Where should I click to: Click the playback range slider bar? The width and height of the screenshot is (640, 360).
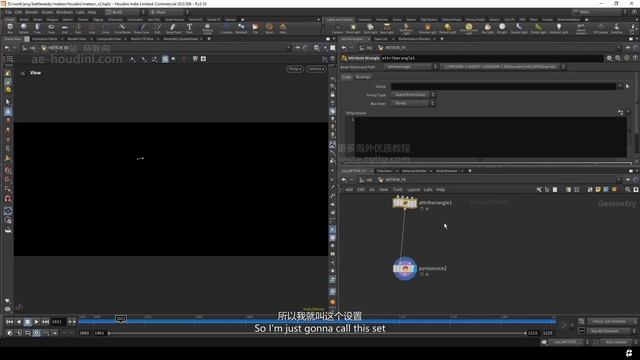317,333
